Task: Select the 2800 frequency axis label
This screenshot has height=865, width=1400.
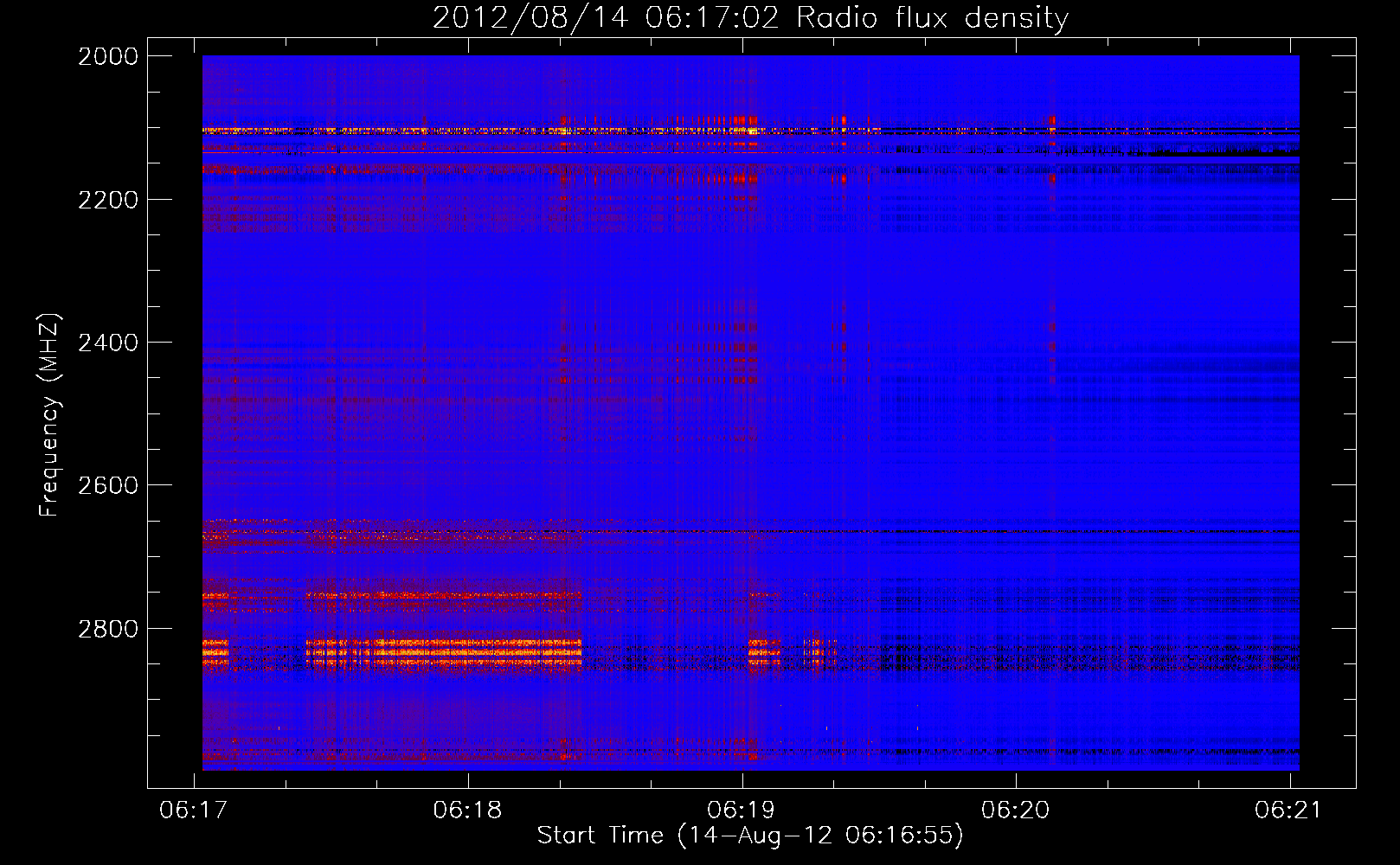Action: 108,629
